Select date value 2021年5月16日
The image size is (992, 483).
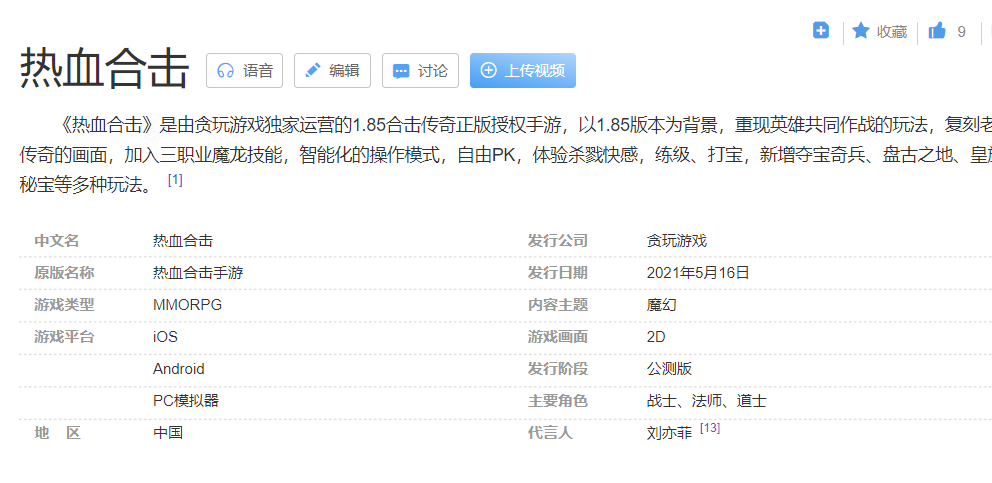pos(698,273)
